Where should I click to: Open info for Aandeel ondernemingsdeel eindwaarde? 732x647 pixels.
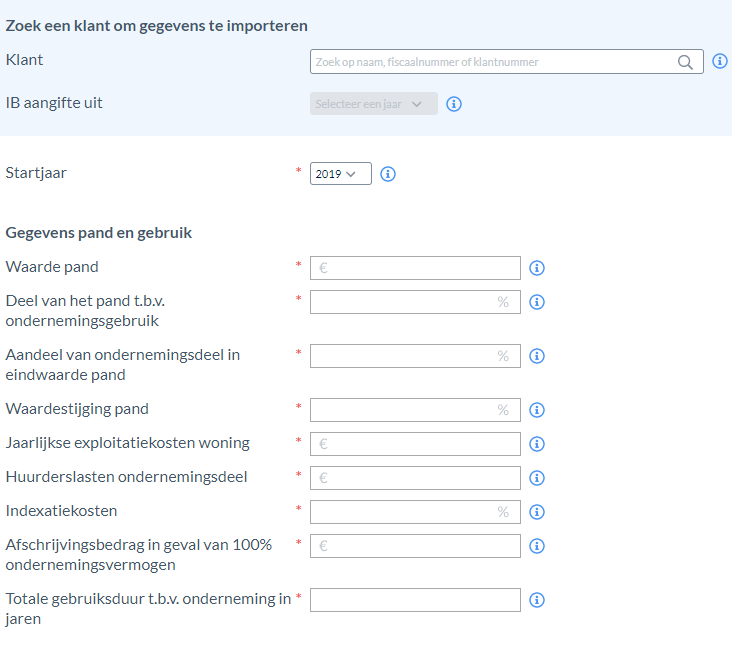point(536,356)
